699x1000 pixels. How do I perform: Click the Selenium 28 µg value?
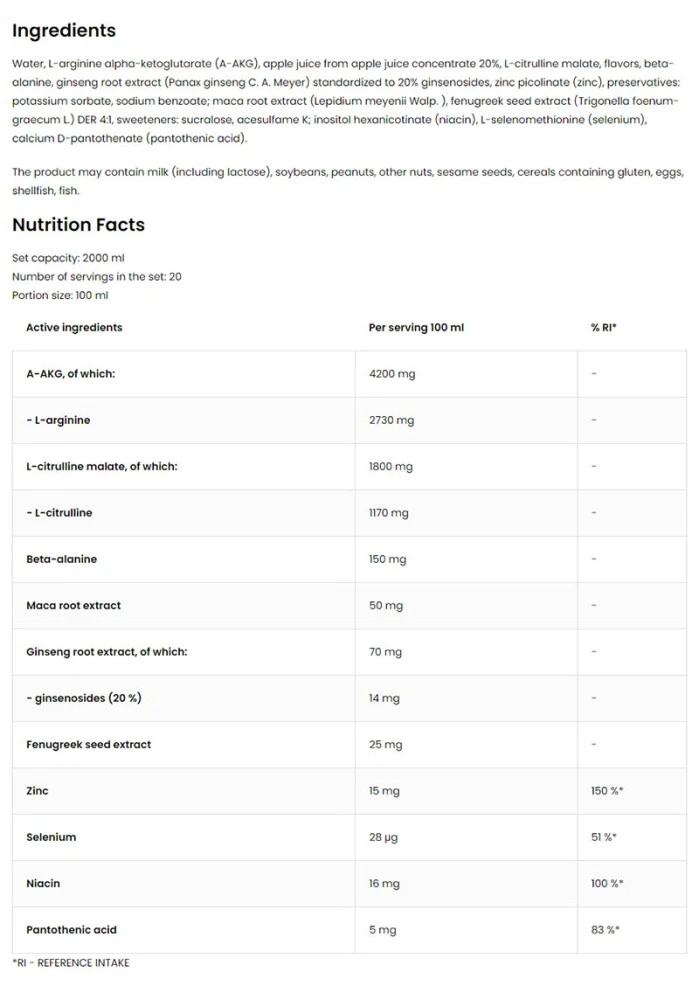pos(384,837)
